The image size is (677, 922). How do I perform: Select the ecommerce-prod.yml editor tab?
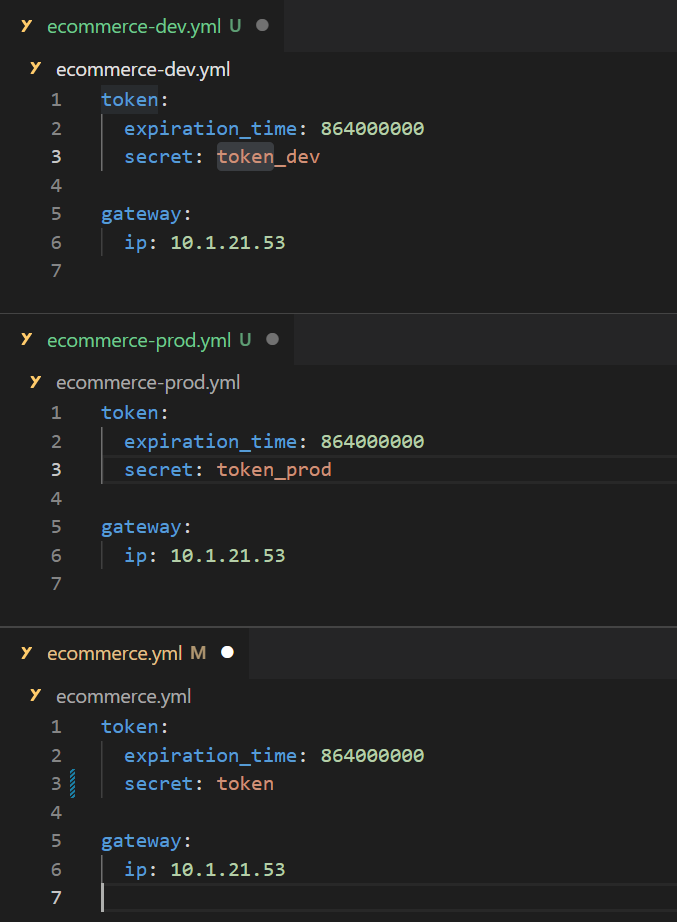146,340
